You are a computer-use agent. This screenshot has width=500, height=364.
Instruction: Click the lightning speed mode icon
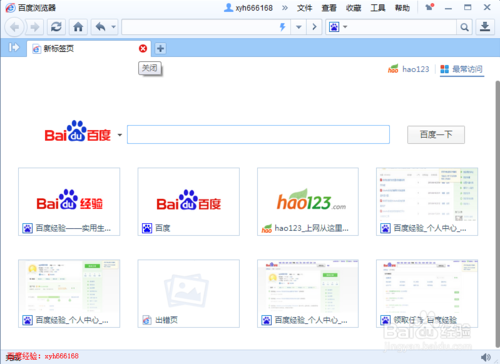pos(283,27)
